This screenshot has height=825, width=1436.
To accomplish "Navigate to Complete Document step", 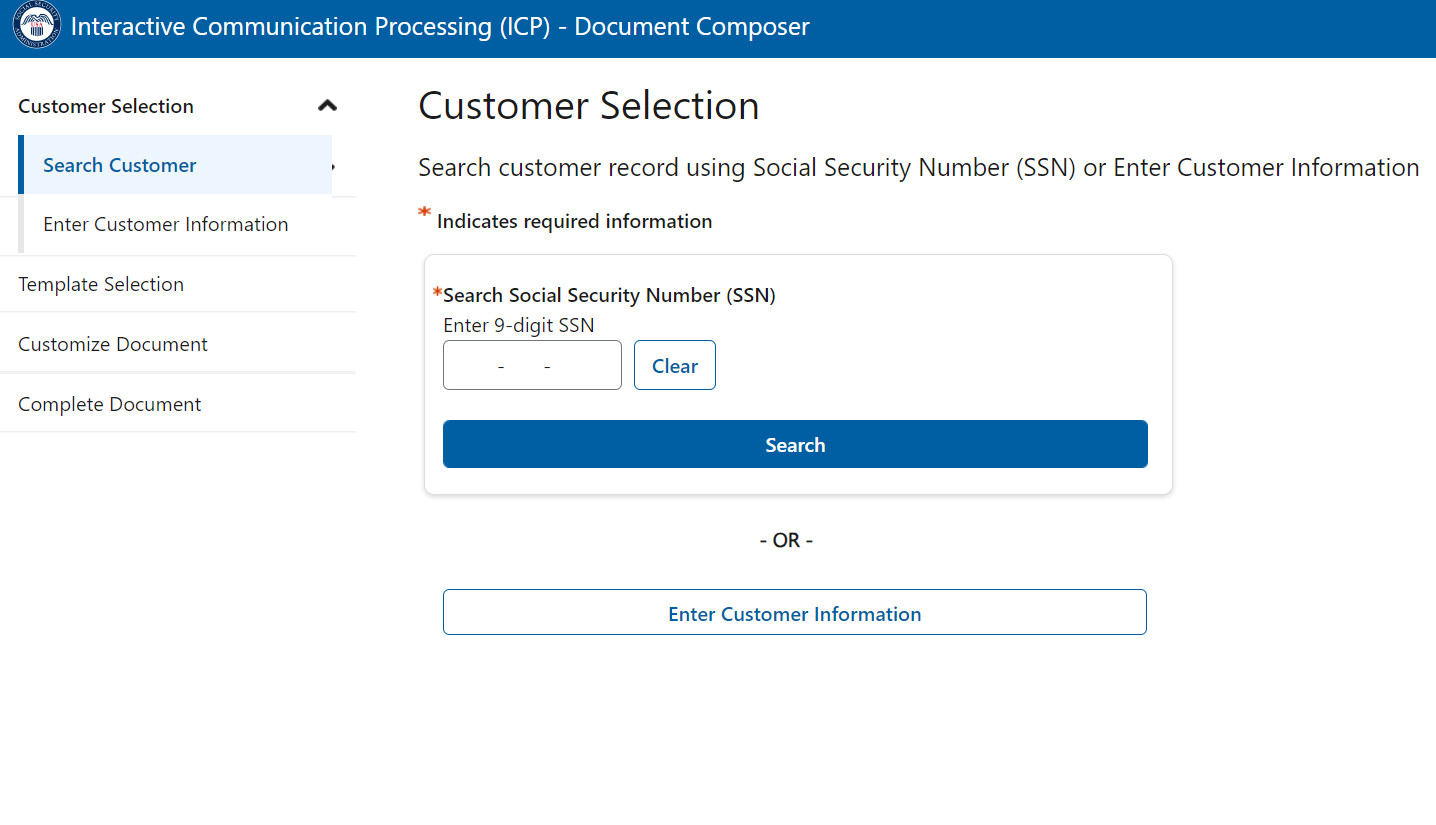I will click(110, 404).
